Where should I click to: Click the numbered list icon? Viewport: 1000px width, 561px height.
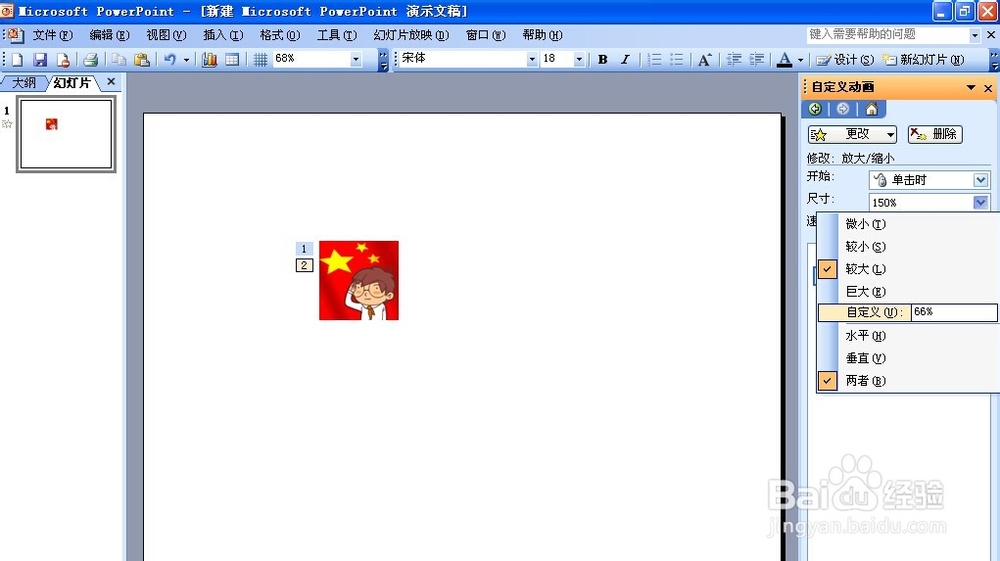coord(654,59)
